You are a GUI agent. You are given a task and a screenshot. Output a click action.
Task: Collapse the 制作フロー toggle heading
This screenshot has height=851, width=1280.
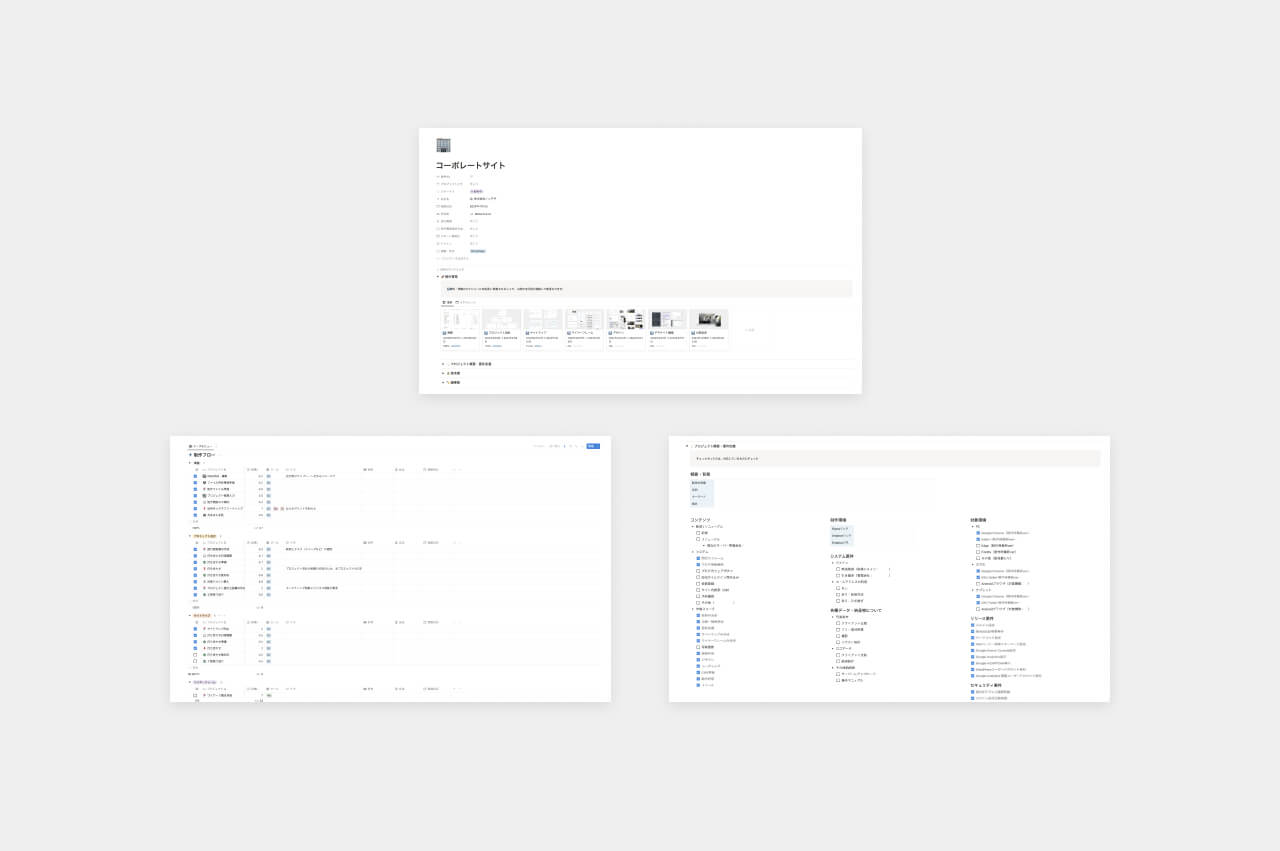(191, 455)
